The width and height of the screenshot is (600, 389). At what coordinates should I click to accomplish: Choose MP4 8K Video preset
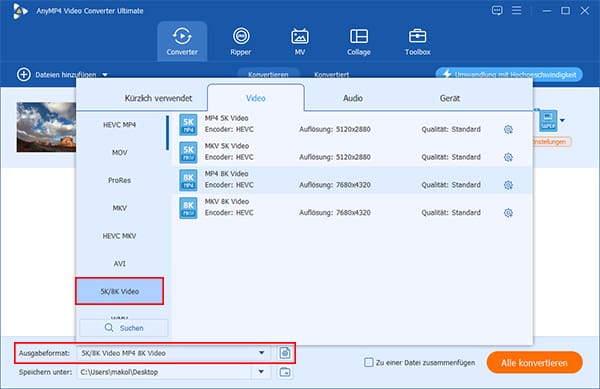(352, 180)
